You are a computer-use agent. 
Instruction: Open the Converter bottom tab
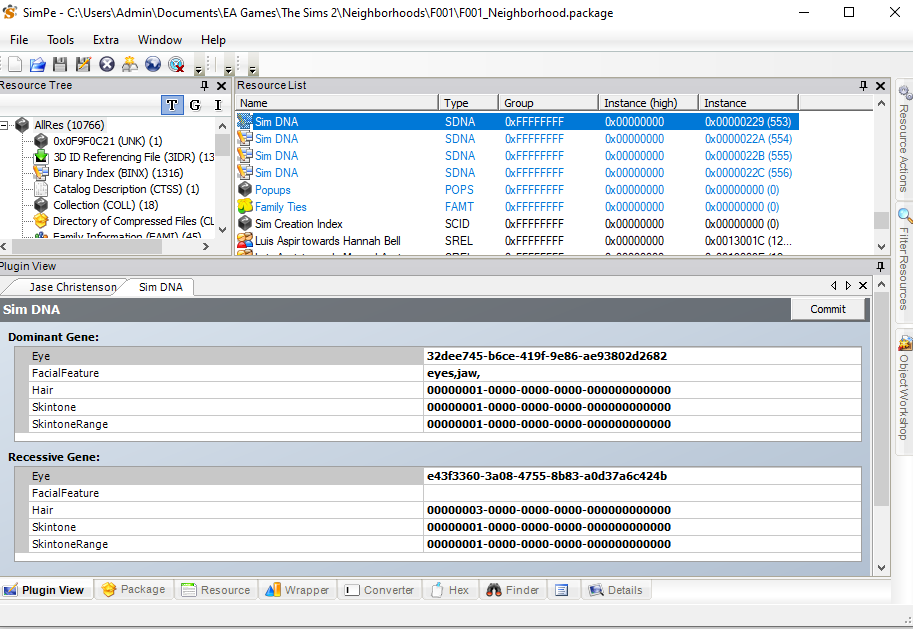point(379,590)
